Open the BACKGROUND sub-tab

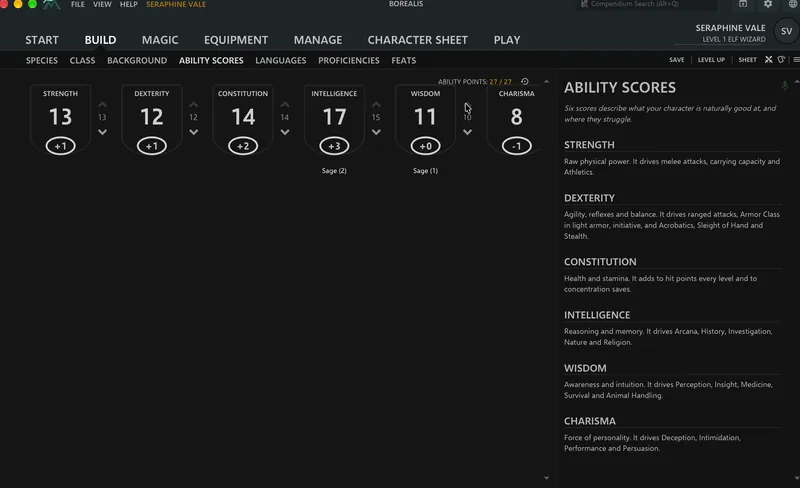(x=137, y=60)
